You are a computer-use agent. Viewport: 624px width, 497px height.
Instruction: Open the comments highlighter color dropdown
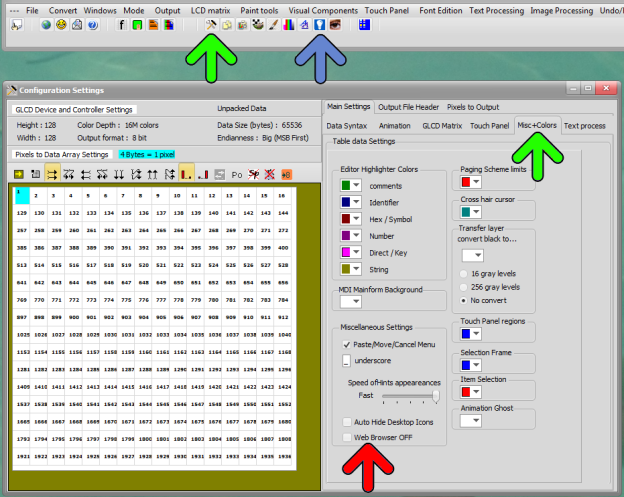(x=354, y=185)
